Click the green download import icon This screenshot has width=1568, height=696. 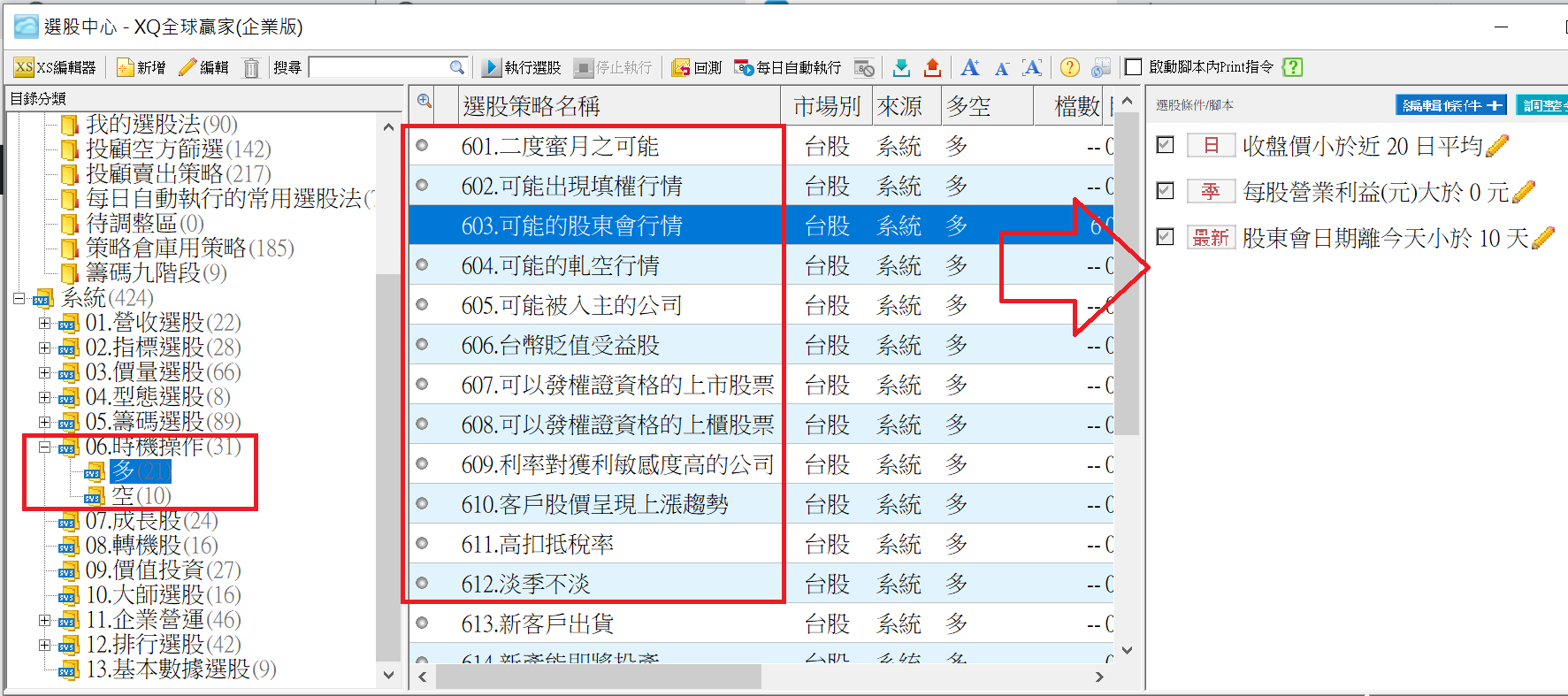pyautogui.click(x=901, y=67)
